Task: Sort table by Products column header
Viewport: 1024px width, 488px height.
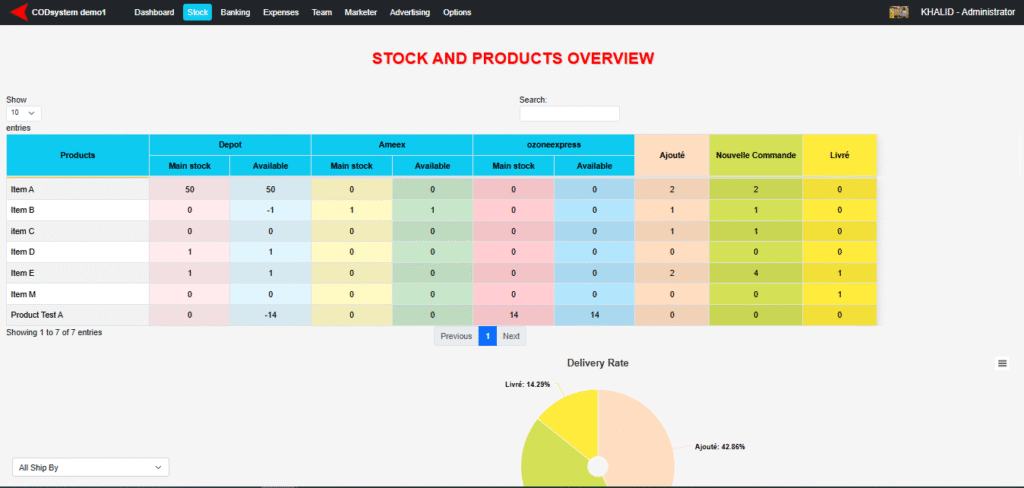Action: (x=78, y=155)
